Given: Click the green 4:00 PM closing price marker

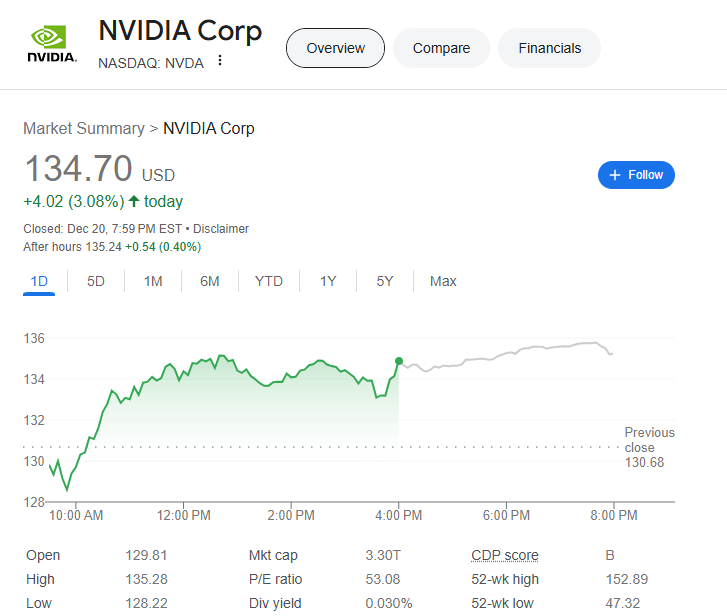Looking at the screenshot, I should tap(399, 361).
